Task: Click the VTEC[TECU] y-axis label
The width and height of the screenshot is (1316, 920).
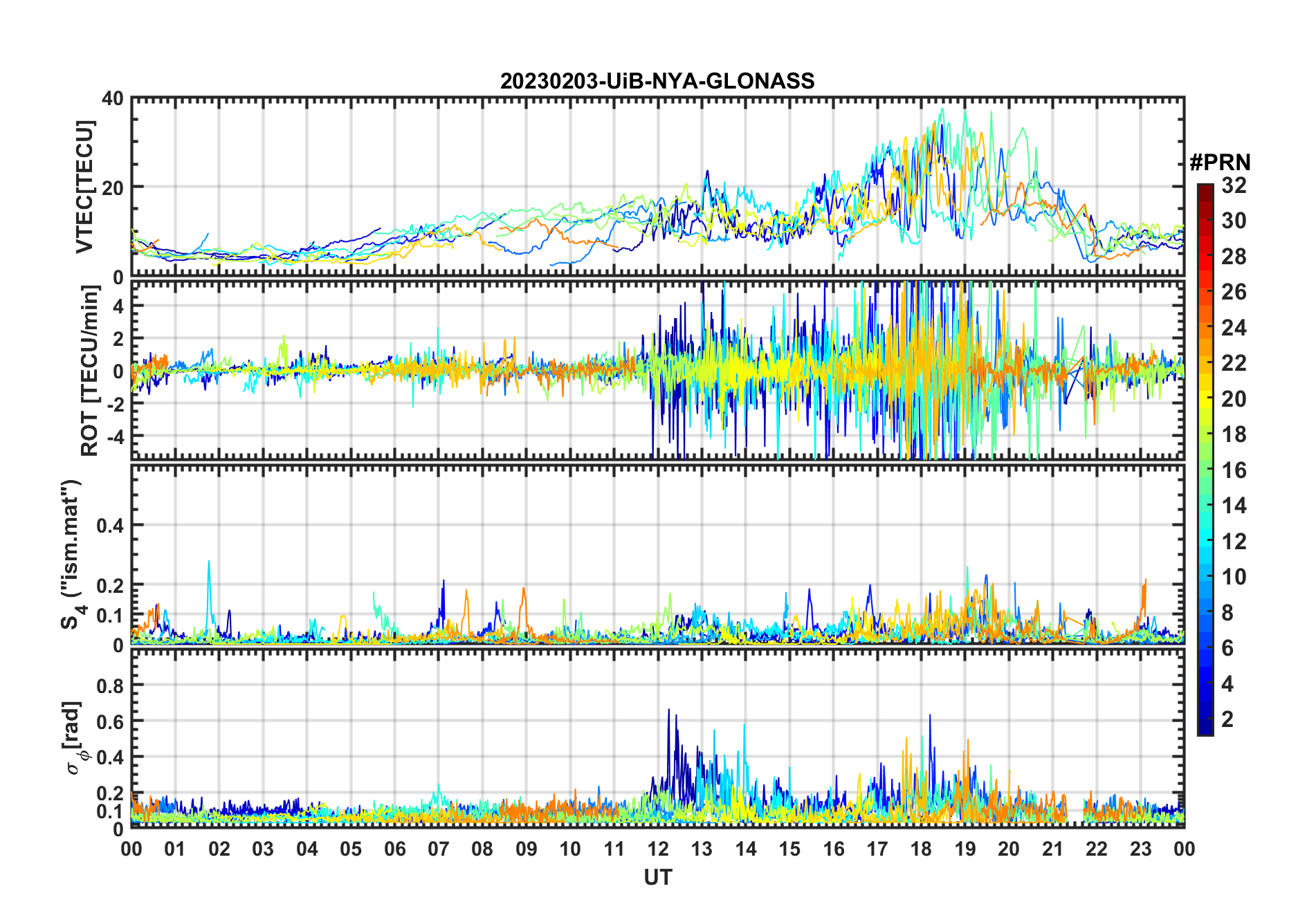Action: (x=84, y=187)
